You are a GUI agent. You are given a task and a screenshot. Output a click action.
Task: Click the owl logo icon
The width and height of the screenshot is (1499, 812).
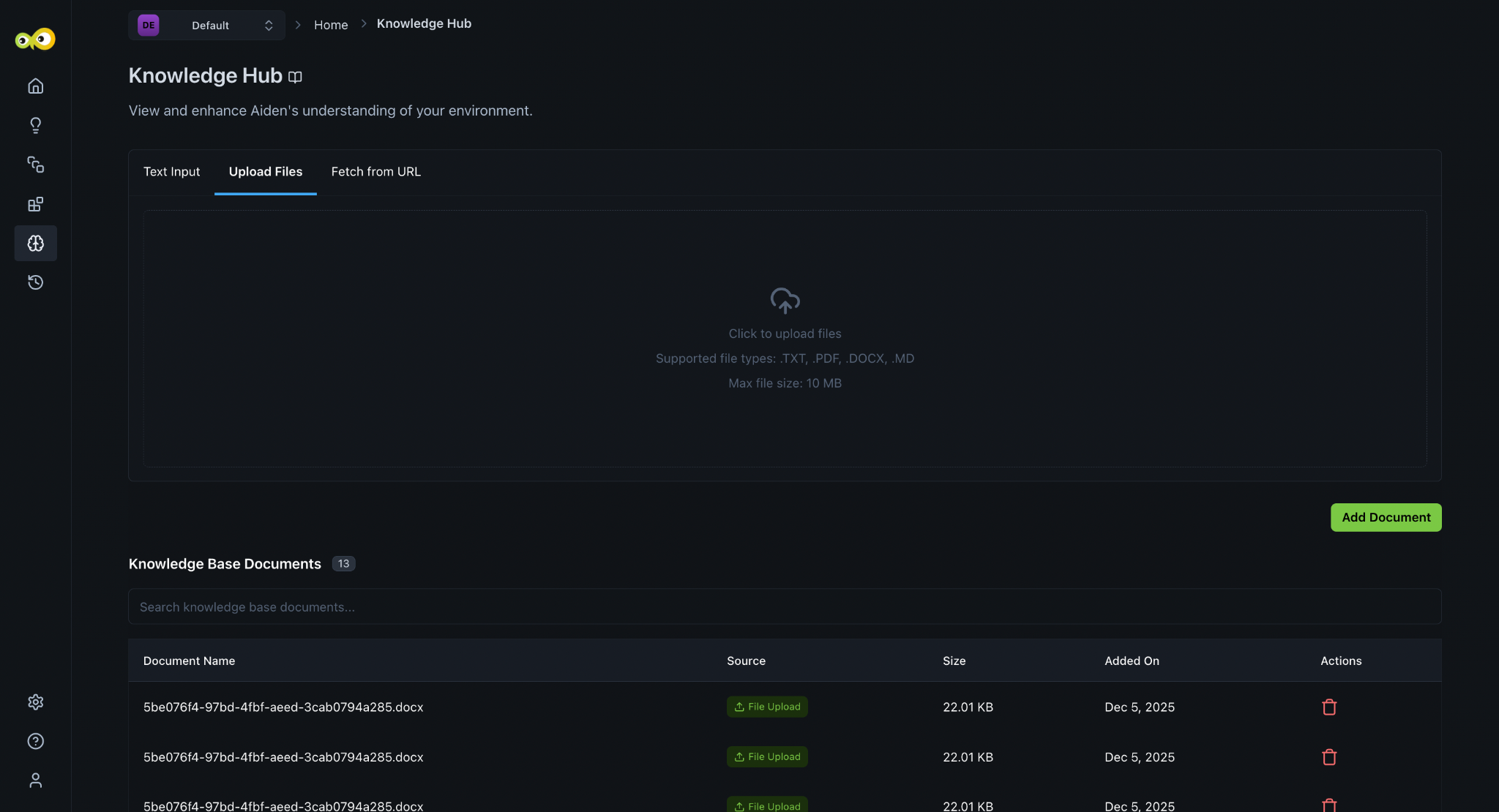click(35, 40)
